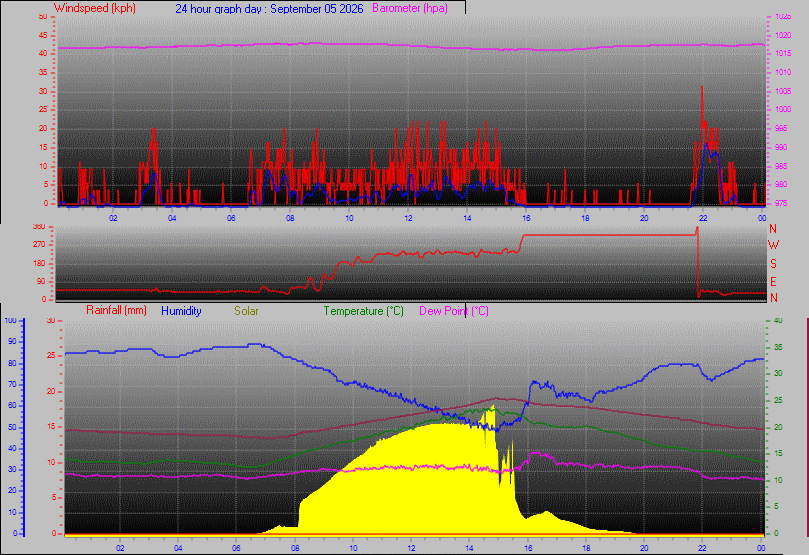The width and height of the screenshot is (809, 555).
Task: Click the 06 hour mark on windspeed axis
Action: click(x=231, y=218)
